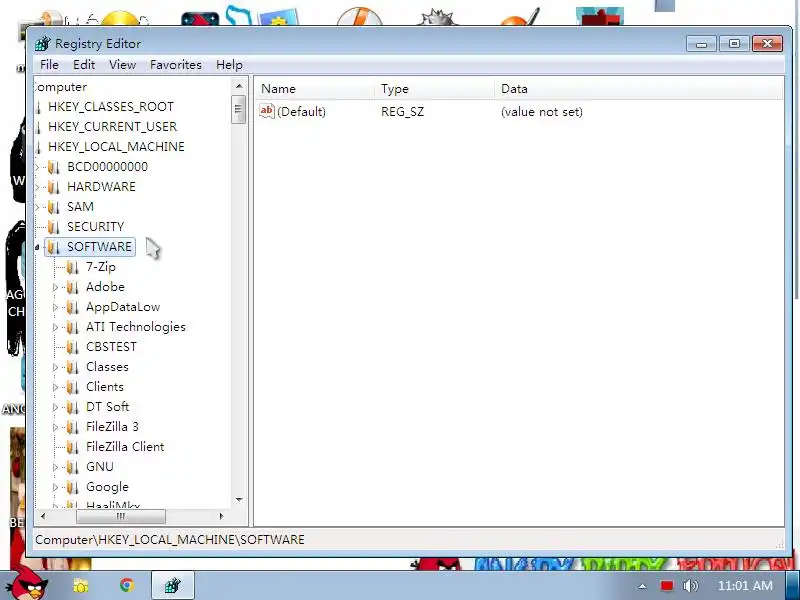Click the tree horizontal scrollbar right arrow
The image size is (800, 600).
tap(221, 516)
